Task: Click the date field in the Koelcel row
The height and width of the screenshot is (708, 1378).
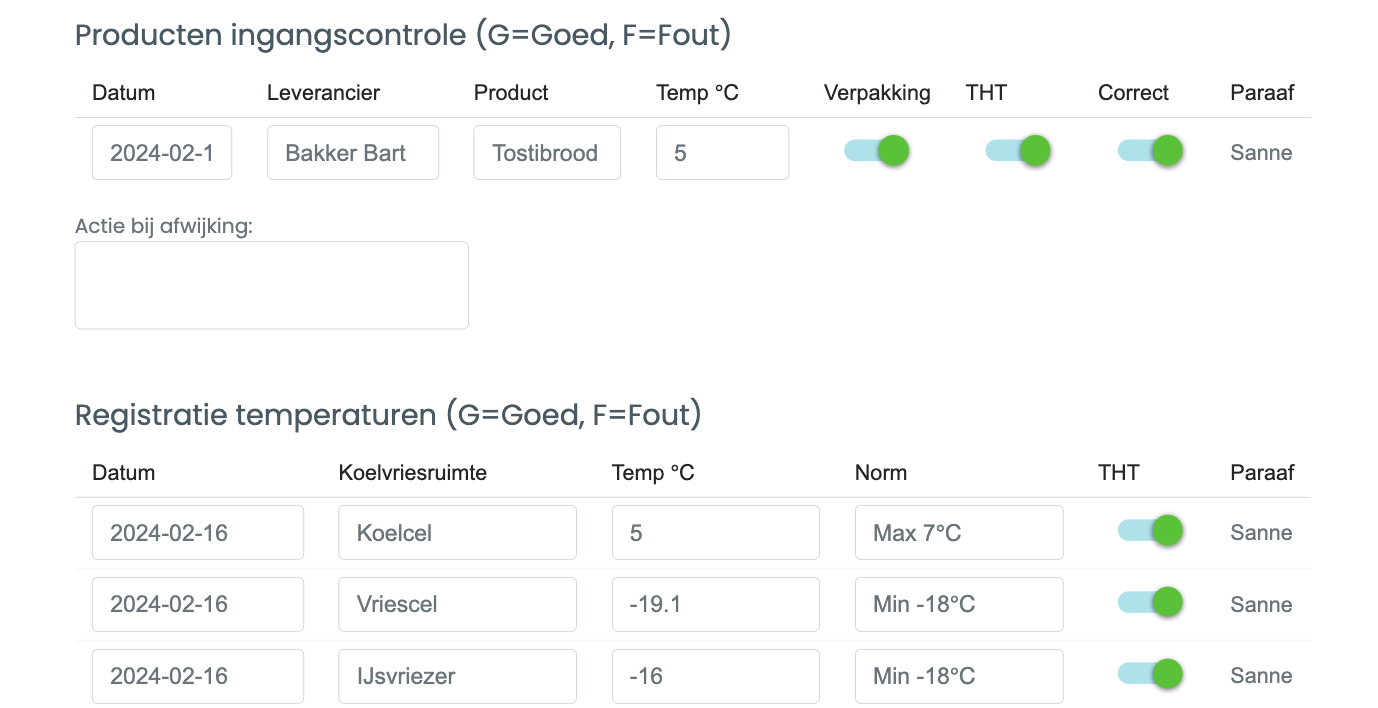Action: coord(198,533)
